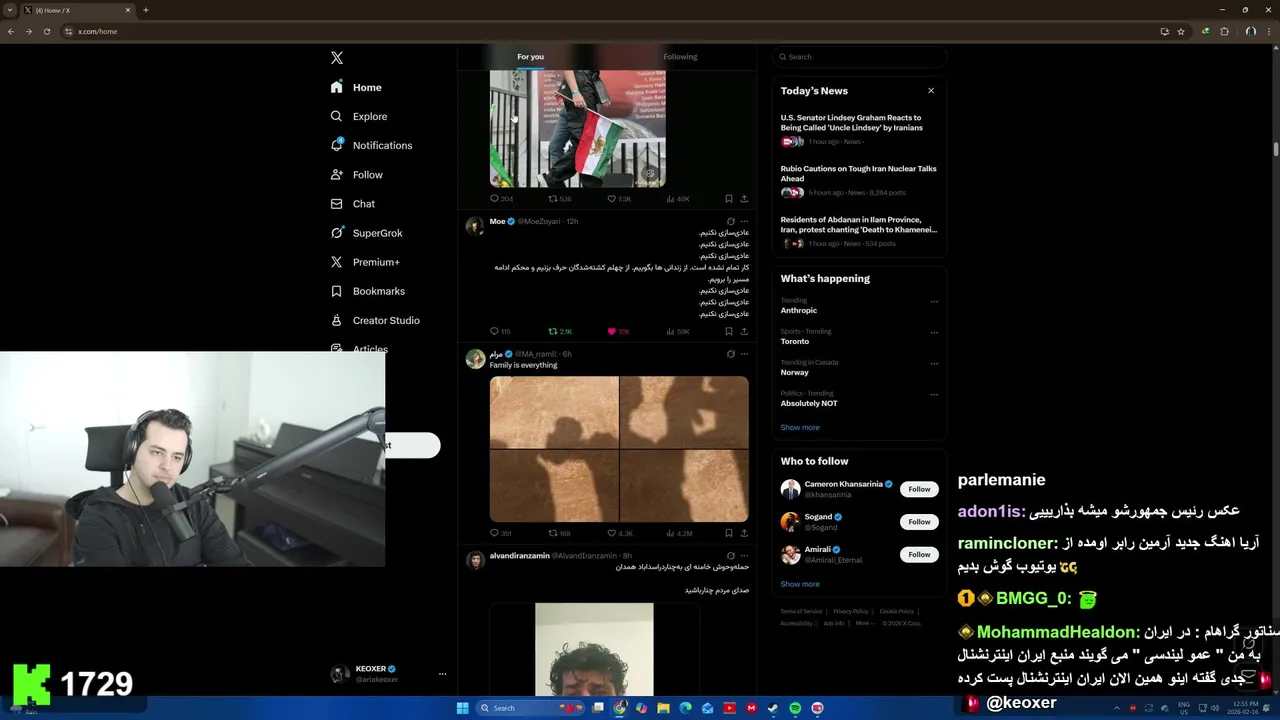Focus the X Search box
Image resolution: width=1280 pixels, height=720 pixels.
(x=859, y=57)
